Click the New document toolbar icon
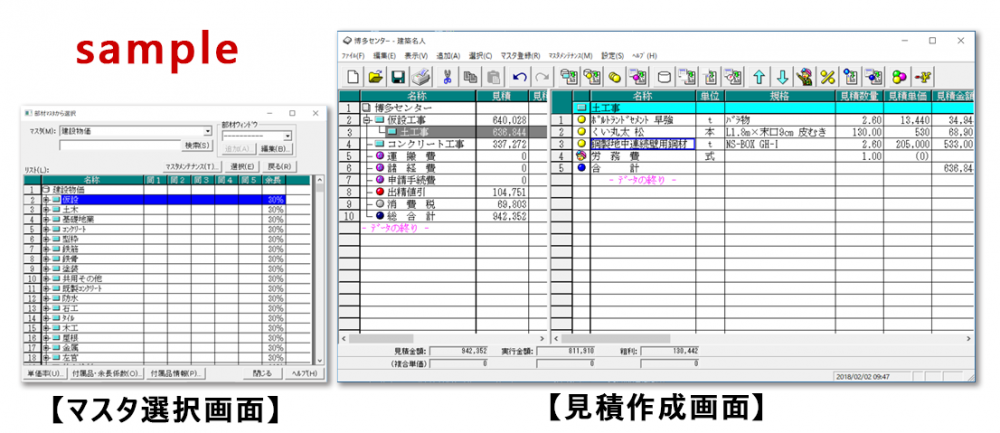This screenshot has width=1000, height=433. coord(353,77)
